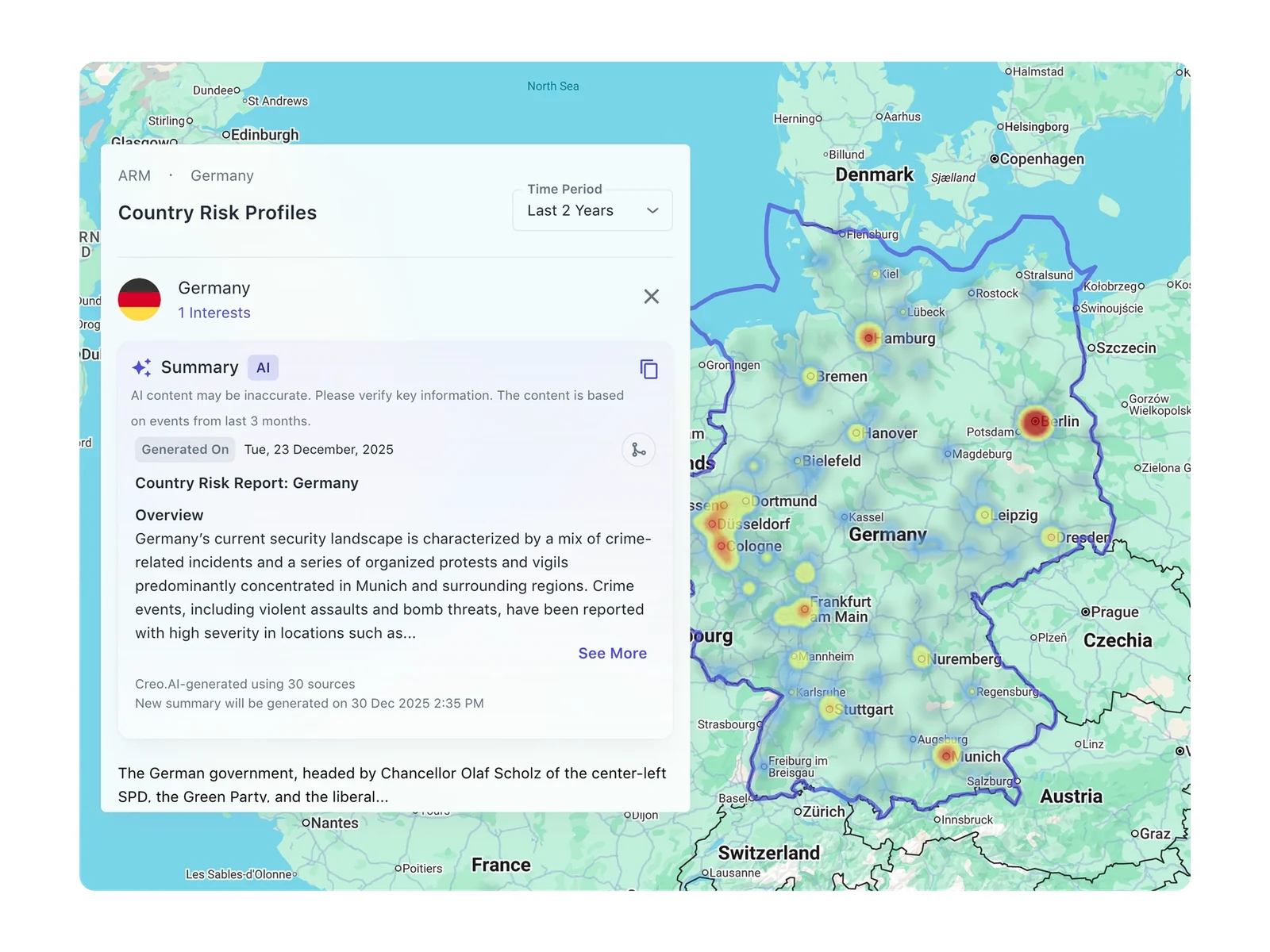This screenshot has height=952, width=1270.
Task: Click the 'Country Risk Report: Germany' title
Action: click(247, 483)
